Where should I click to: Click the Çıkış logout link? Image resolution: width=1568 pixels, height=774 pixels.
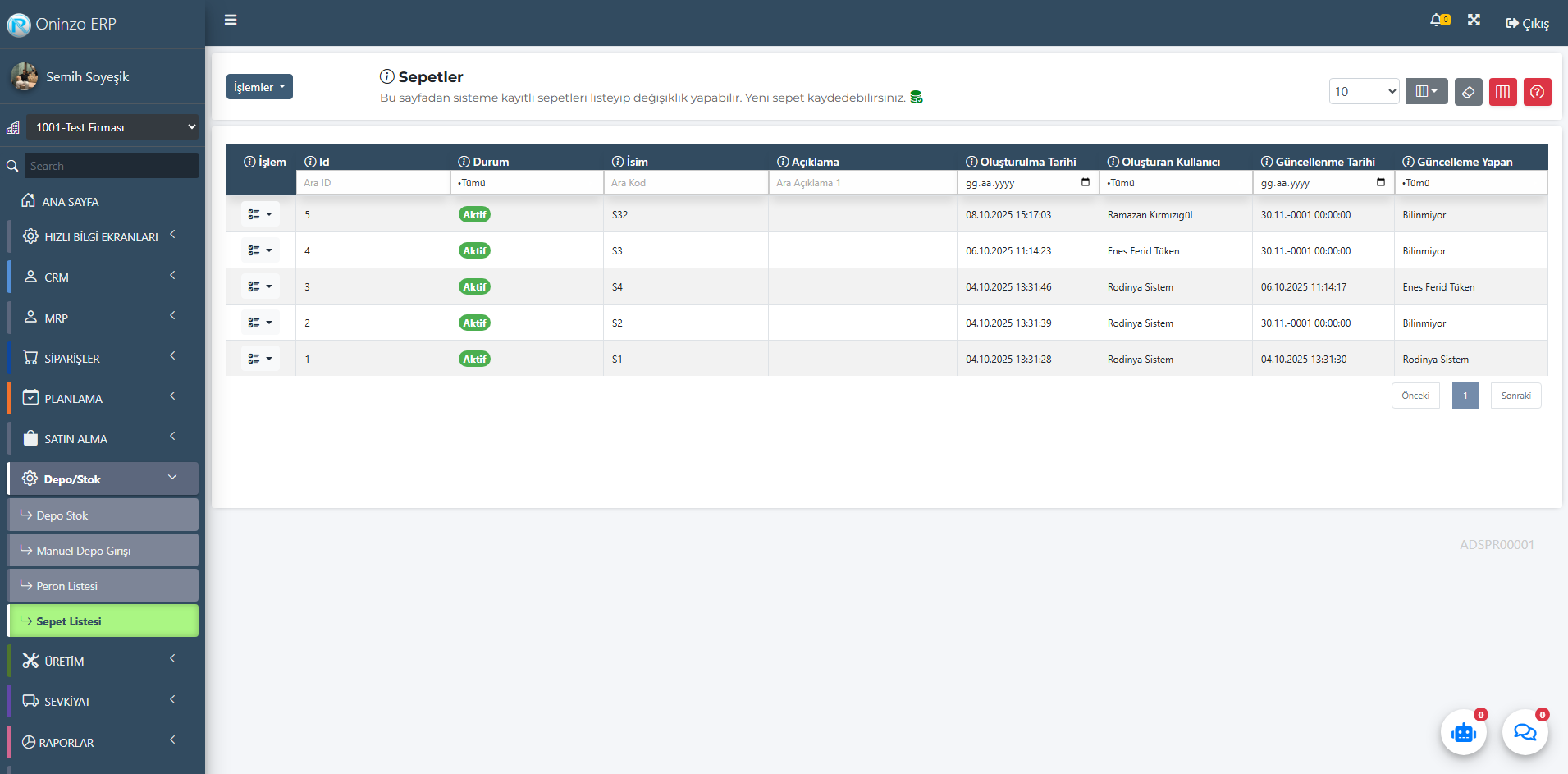tap(1527, 24)
